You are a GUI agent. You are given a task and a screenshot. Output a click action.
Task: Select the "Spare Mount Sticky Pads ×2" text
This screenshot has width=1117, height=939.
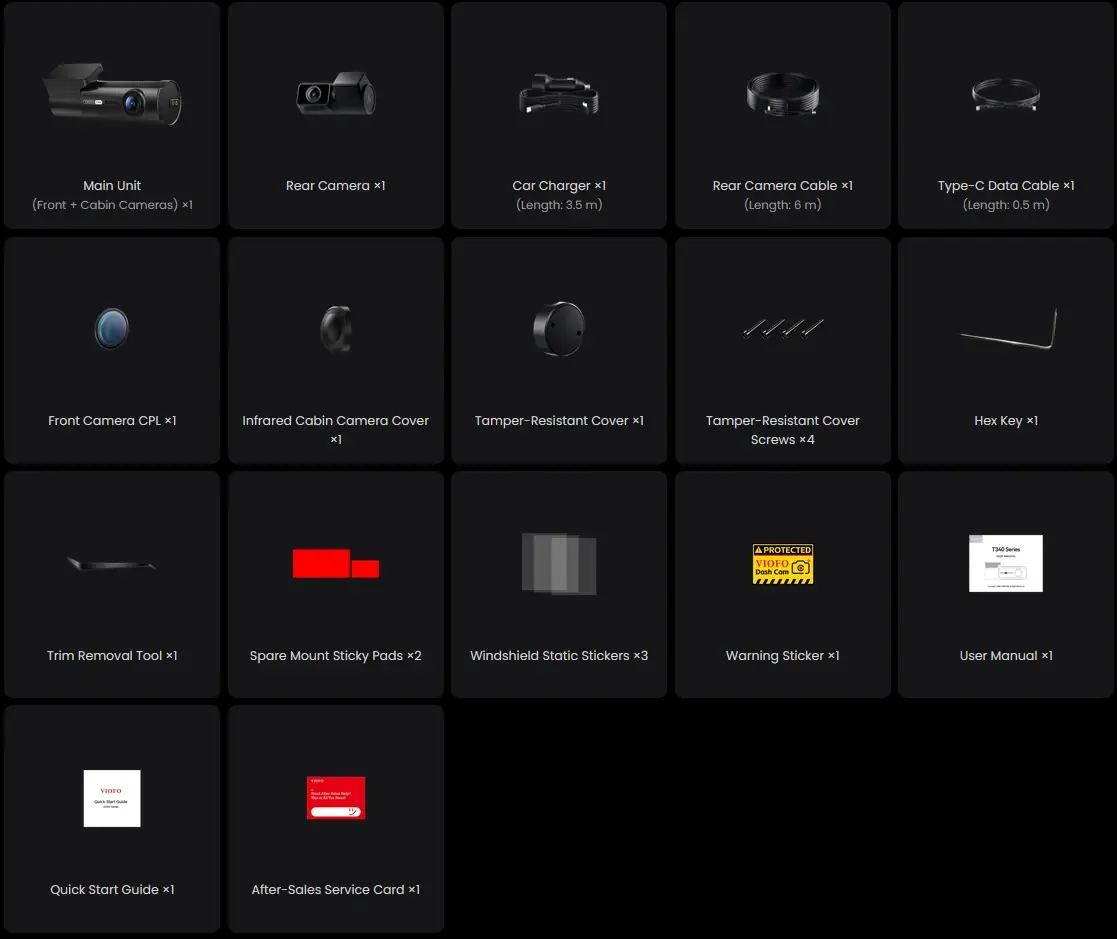(336, 655)
